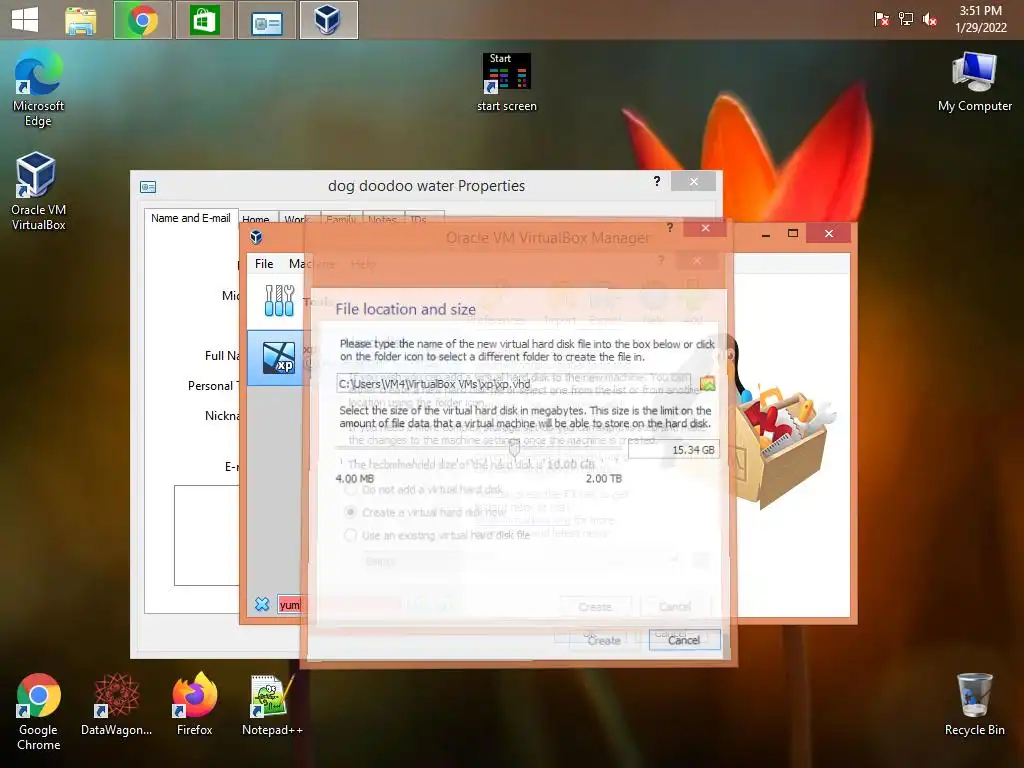Click the VirtualBox cube title bar icon
The height and width of the screenshot is (768, 1024).
(256, 237)
